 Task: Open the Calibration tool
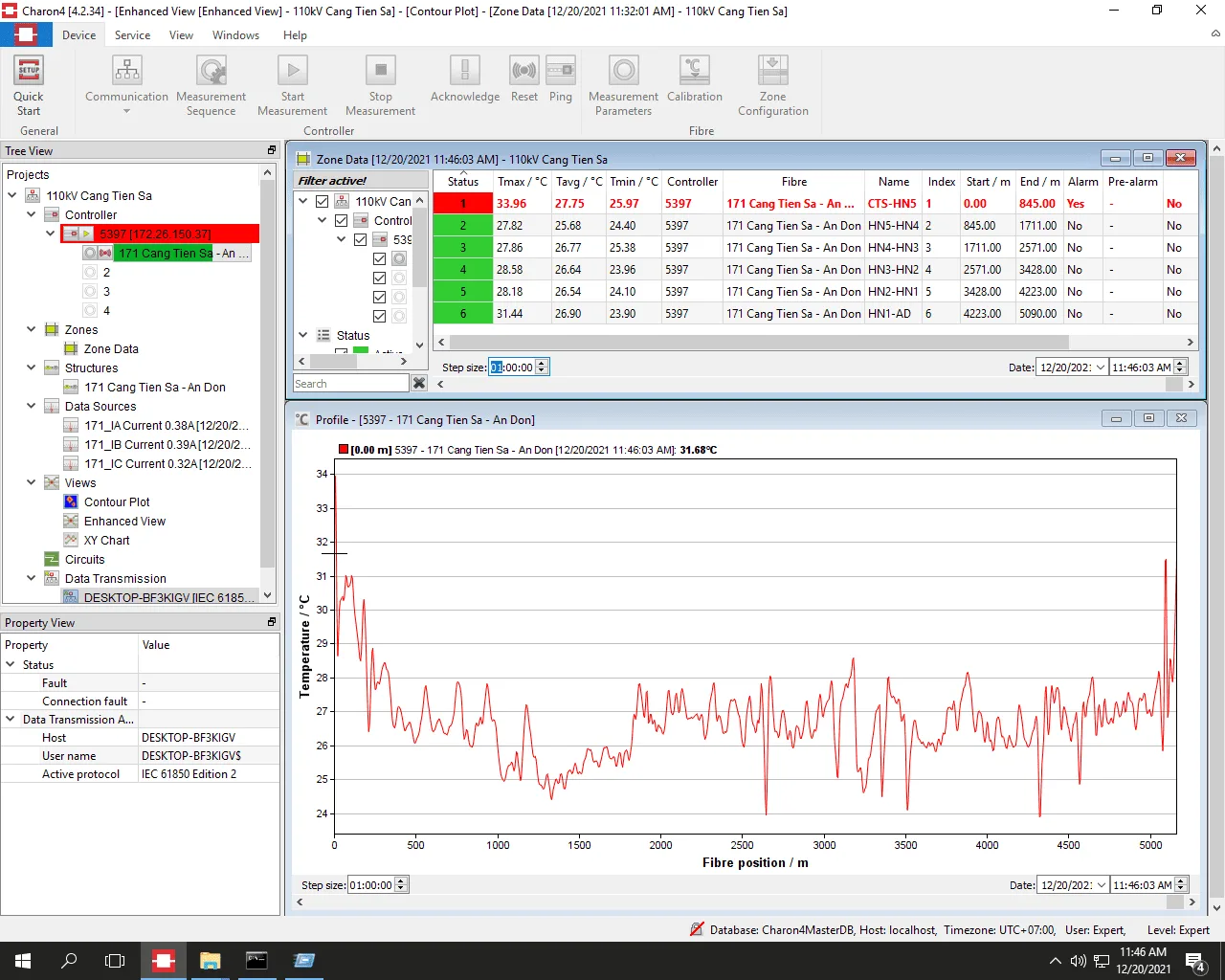pos(695,79)
